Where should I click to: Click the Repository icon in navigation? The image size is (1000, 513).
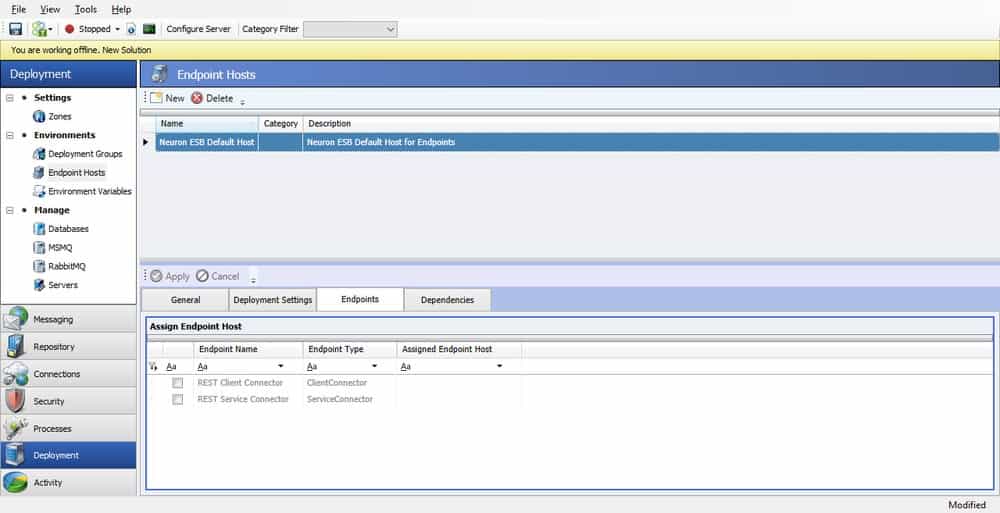tap(15, 346)
